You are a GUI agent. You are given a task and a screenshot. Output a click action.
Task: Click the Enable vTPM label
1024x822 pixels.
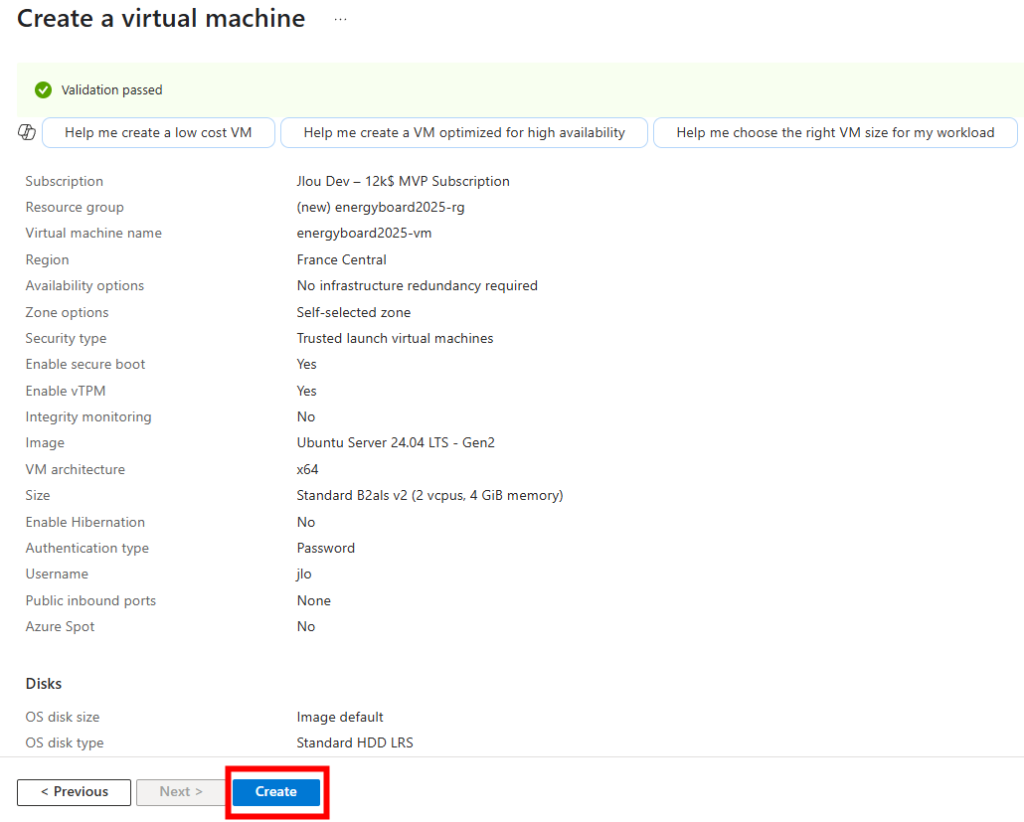point(65,390)
